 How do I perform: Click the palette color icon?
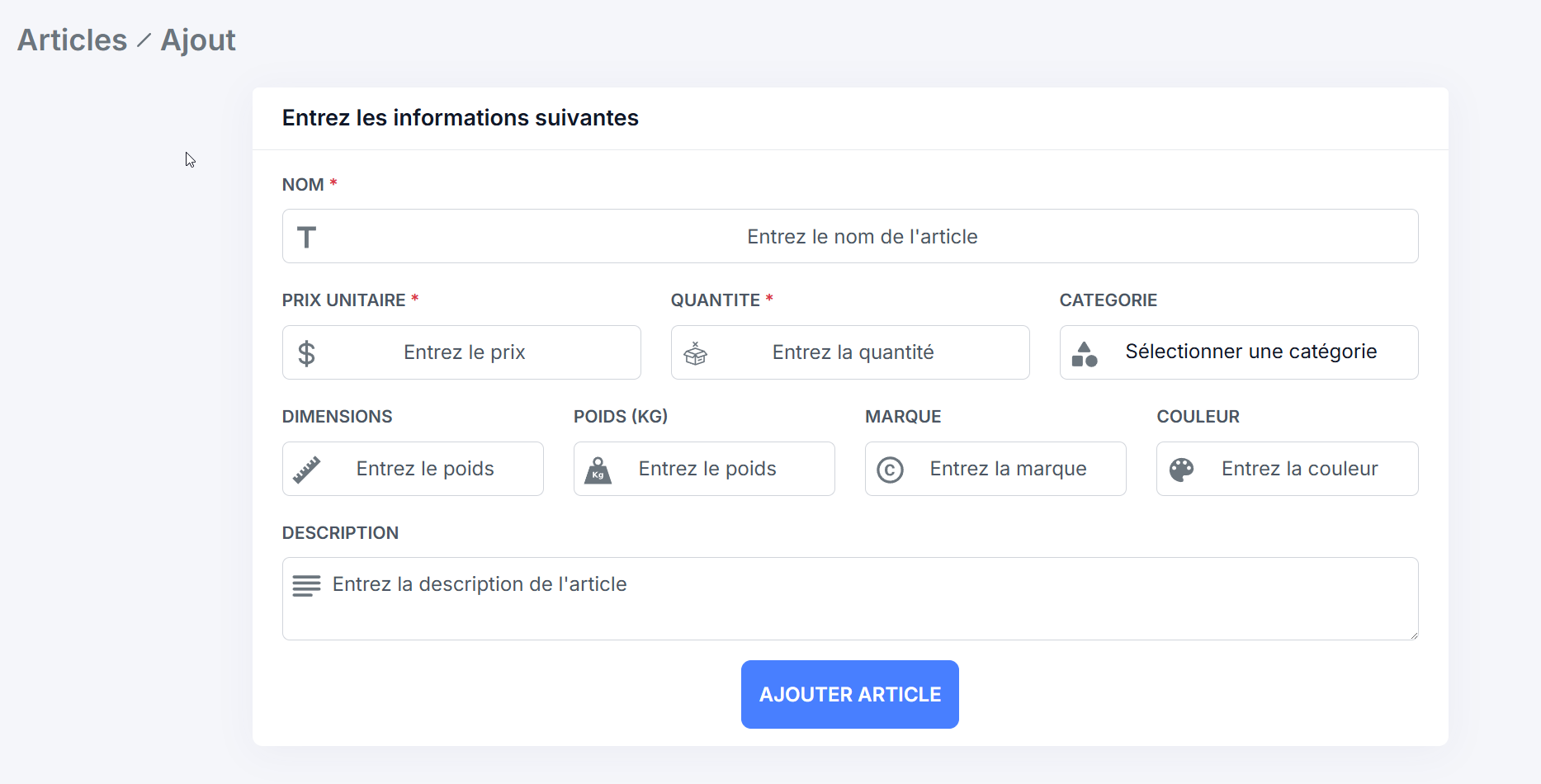point(1181,470)
